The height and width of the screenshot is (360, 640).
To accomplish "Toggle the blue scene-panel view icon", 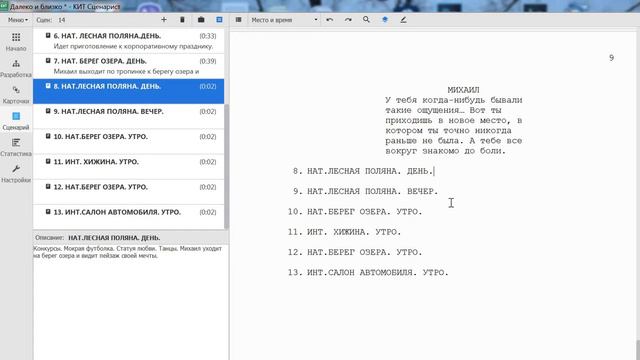I will click(219, 20).
